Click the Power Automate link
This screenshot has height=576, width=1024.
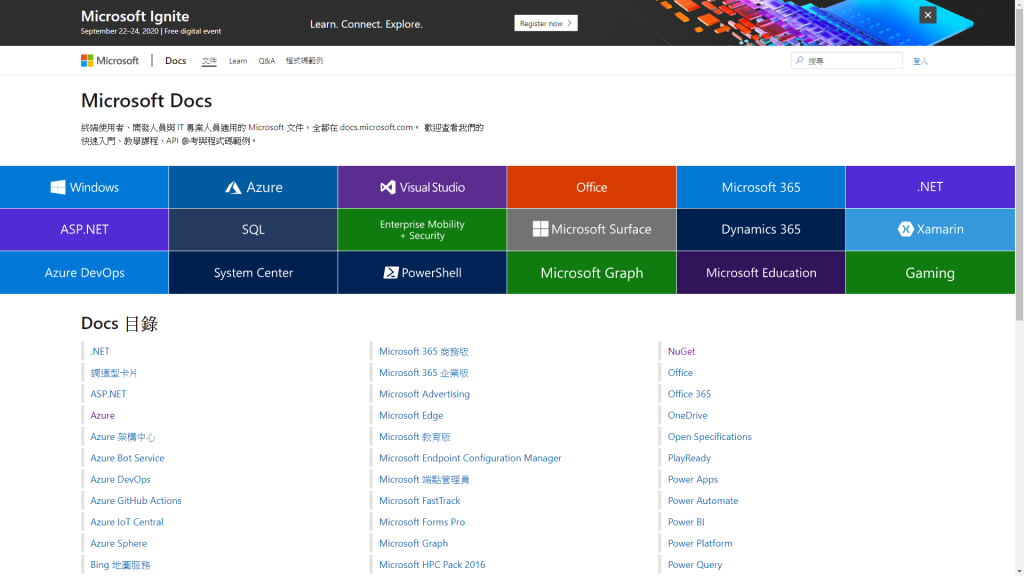pos(703,501)
